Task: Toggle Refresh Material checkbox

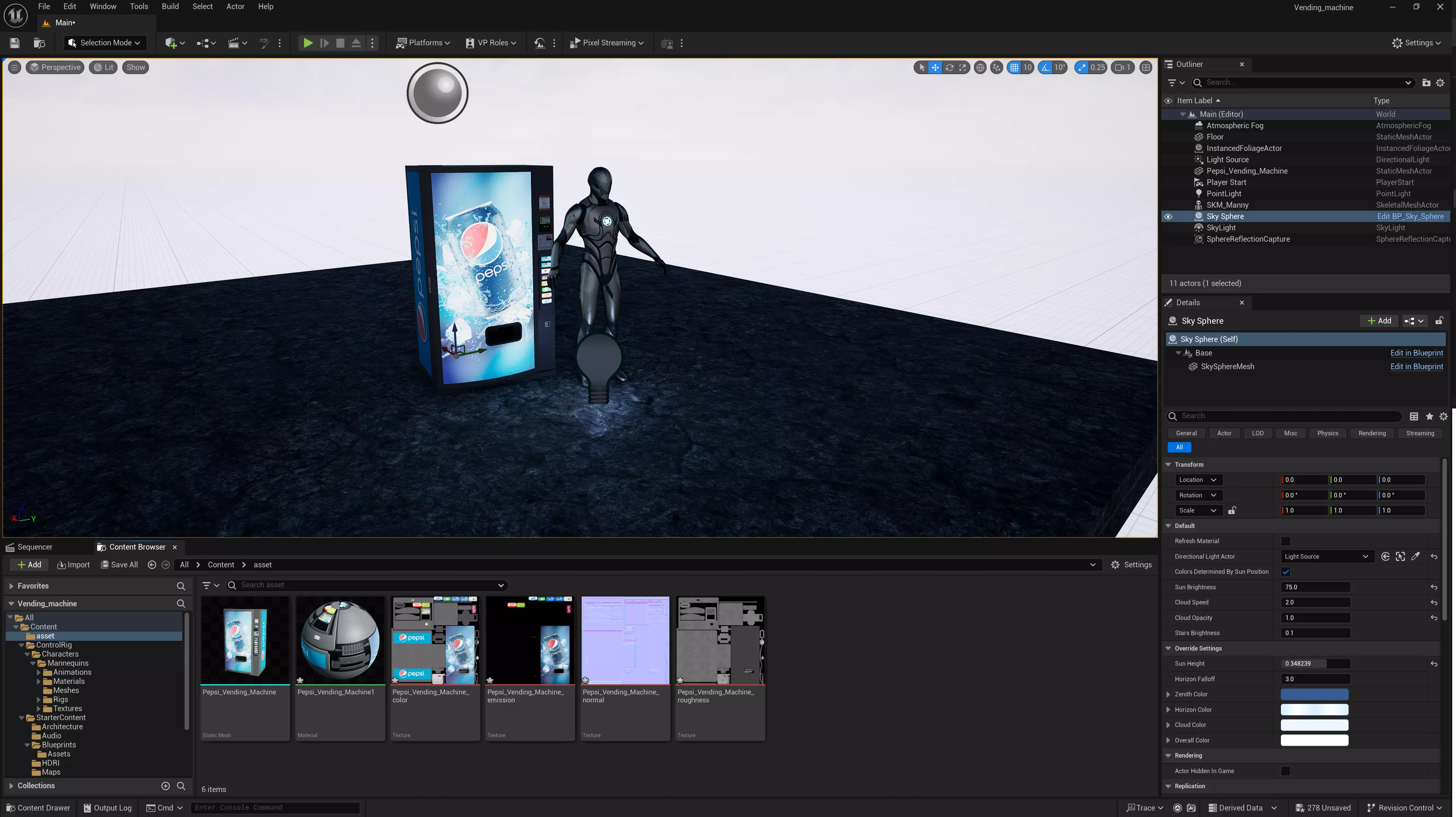Action: 1286,541
